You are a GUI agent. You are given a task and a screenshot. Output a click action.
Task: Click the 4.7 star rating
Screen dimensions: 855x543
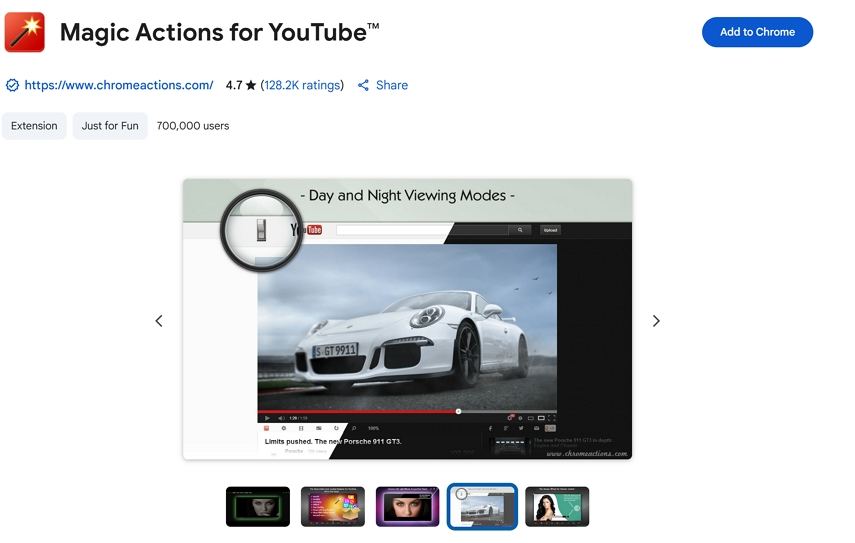pyautogui.click(x=240, y=85)
